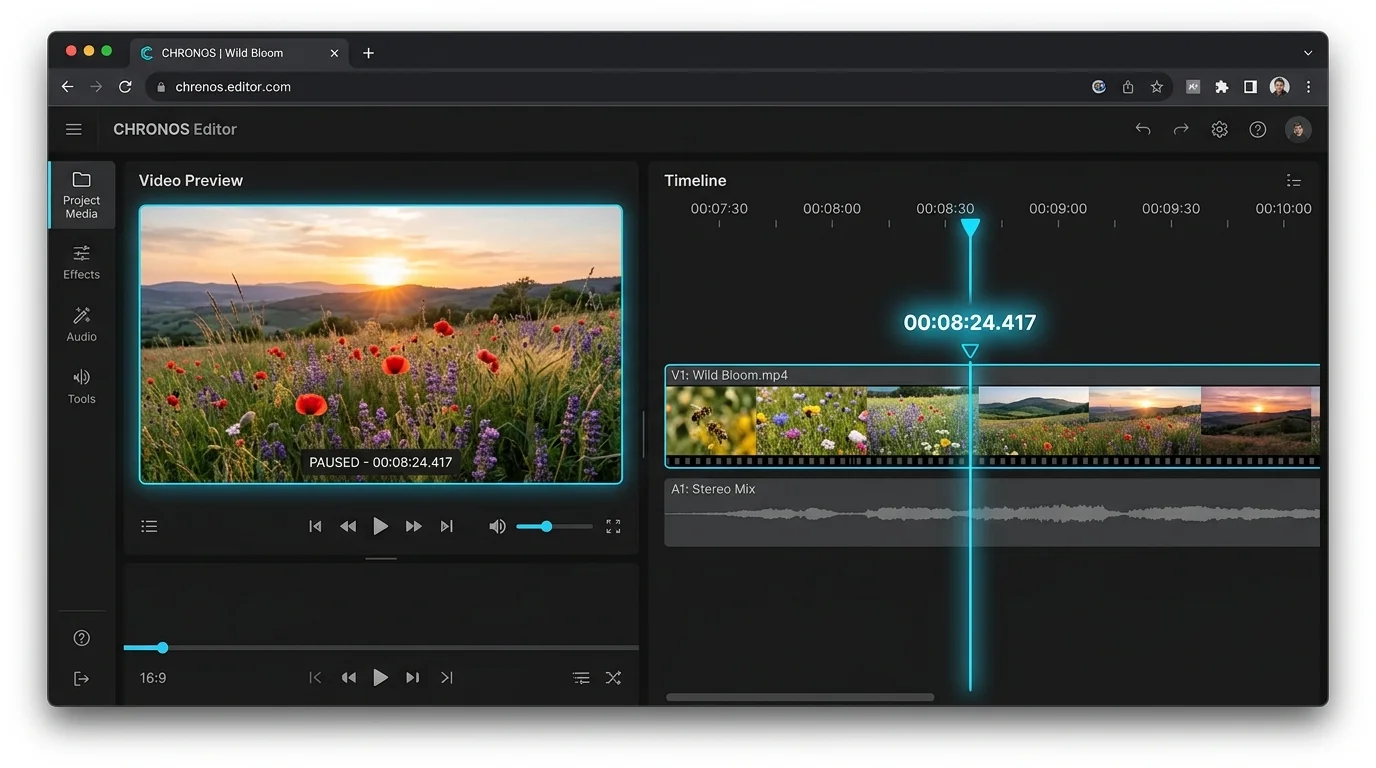Open the Tools panel in sidebar

coord(81,387)
